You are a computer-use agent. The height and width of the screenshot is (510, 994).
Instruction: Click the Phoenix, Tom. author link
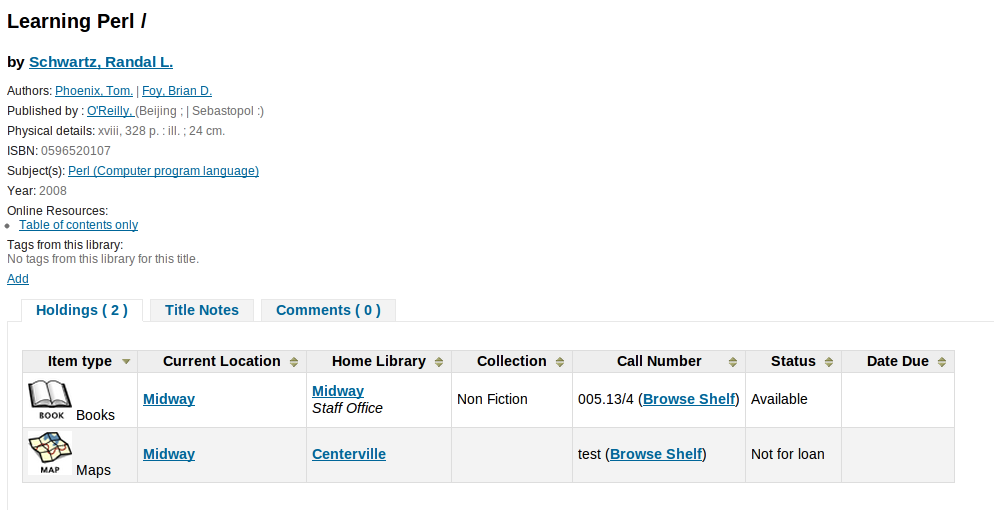pyautogui.click(x=94, y=91)
